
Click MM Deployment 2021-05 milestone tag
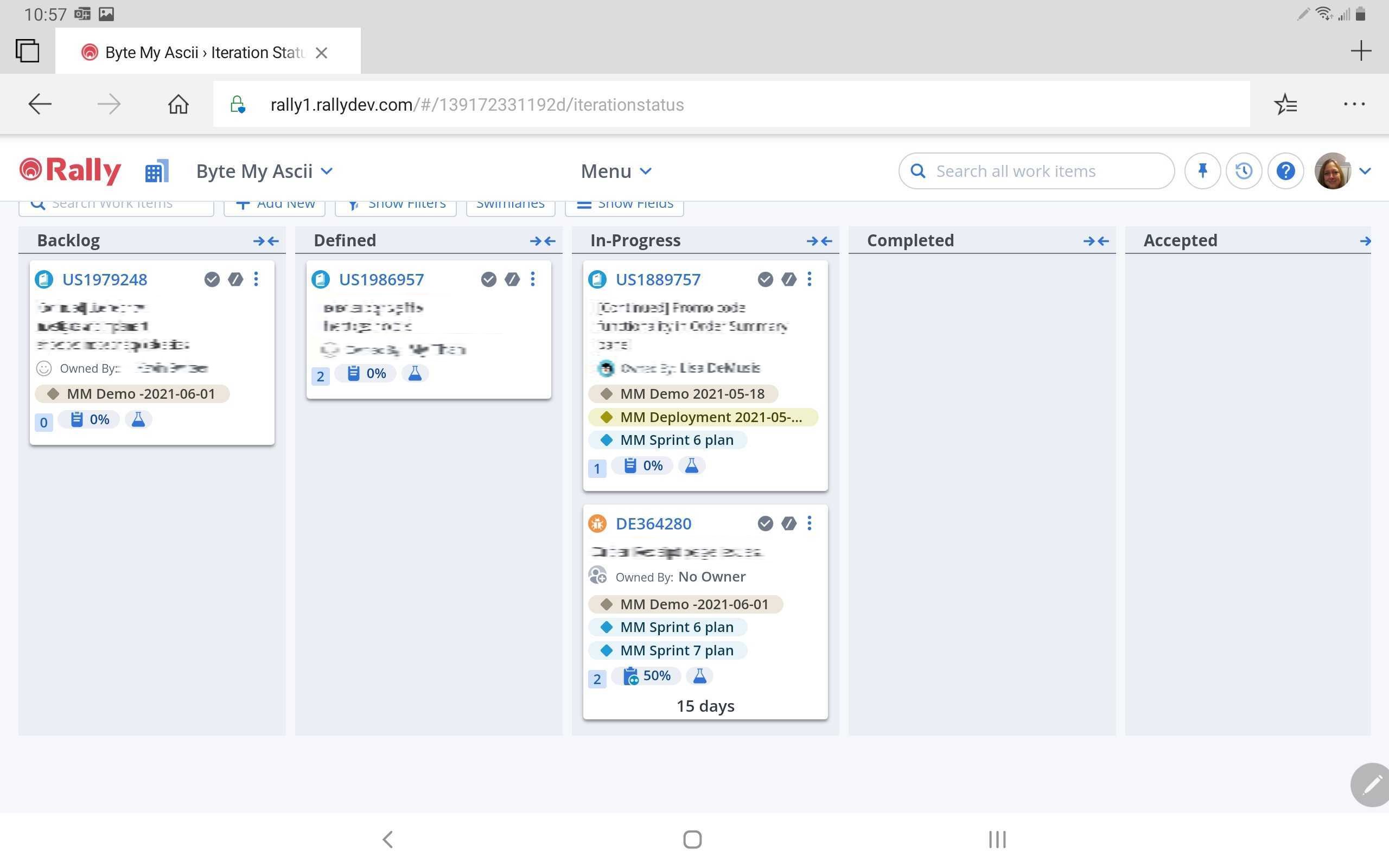click(x=703, y=417)
